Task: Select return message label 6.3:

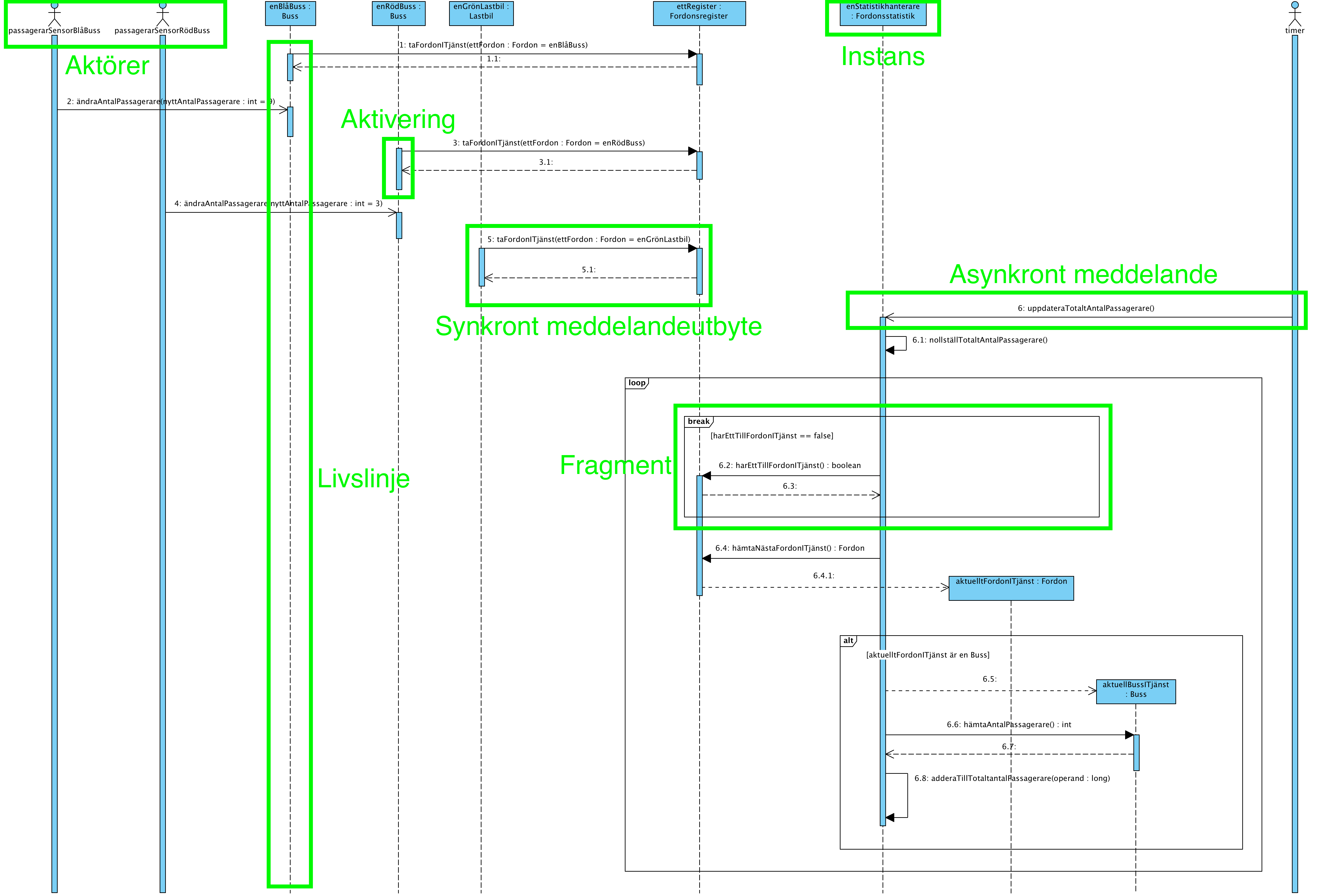Action: click(x=790, y=486)
